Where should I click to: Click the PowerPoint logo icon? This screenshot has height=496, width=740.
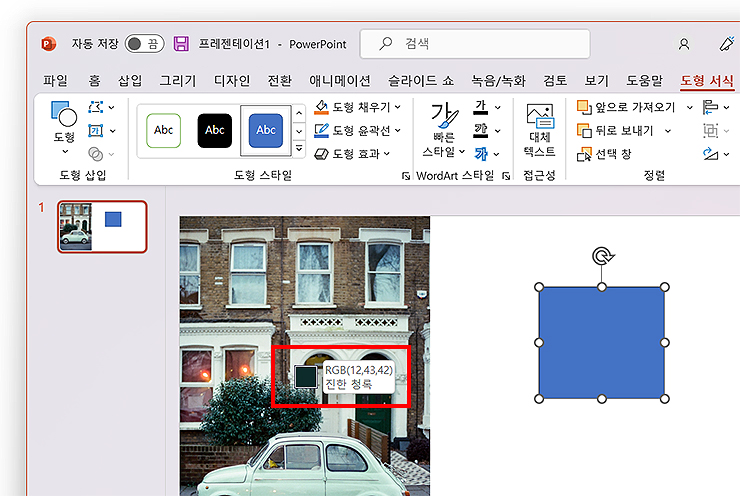click(49, 44)
